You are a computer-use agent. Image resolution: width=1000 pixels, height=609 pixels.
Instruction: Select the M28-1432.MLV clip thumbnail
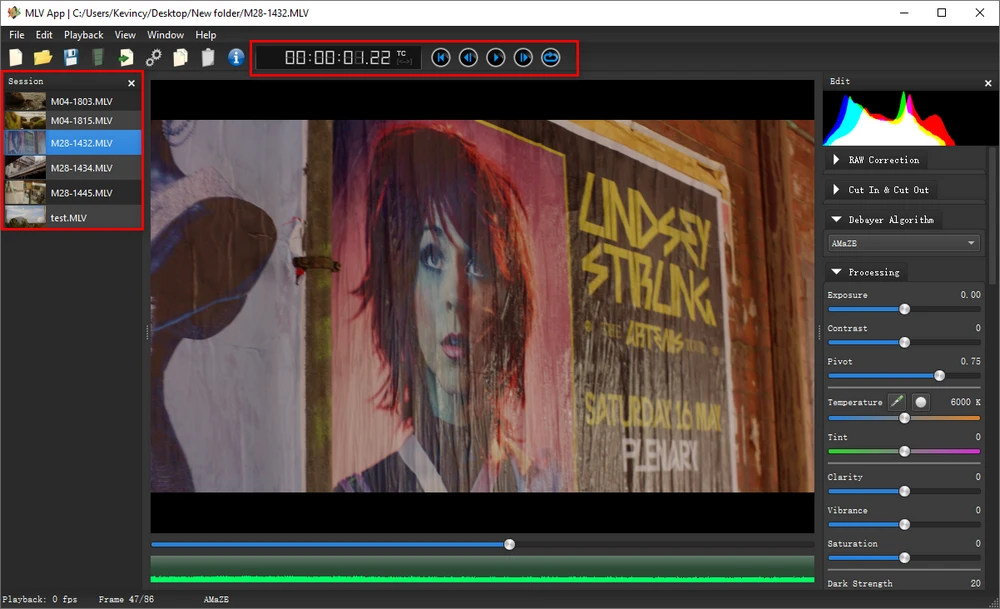[26, 143]
